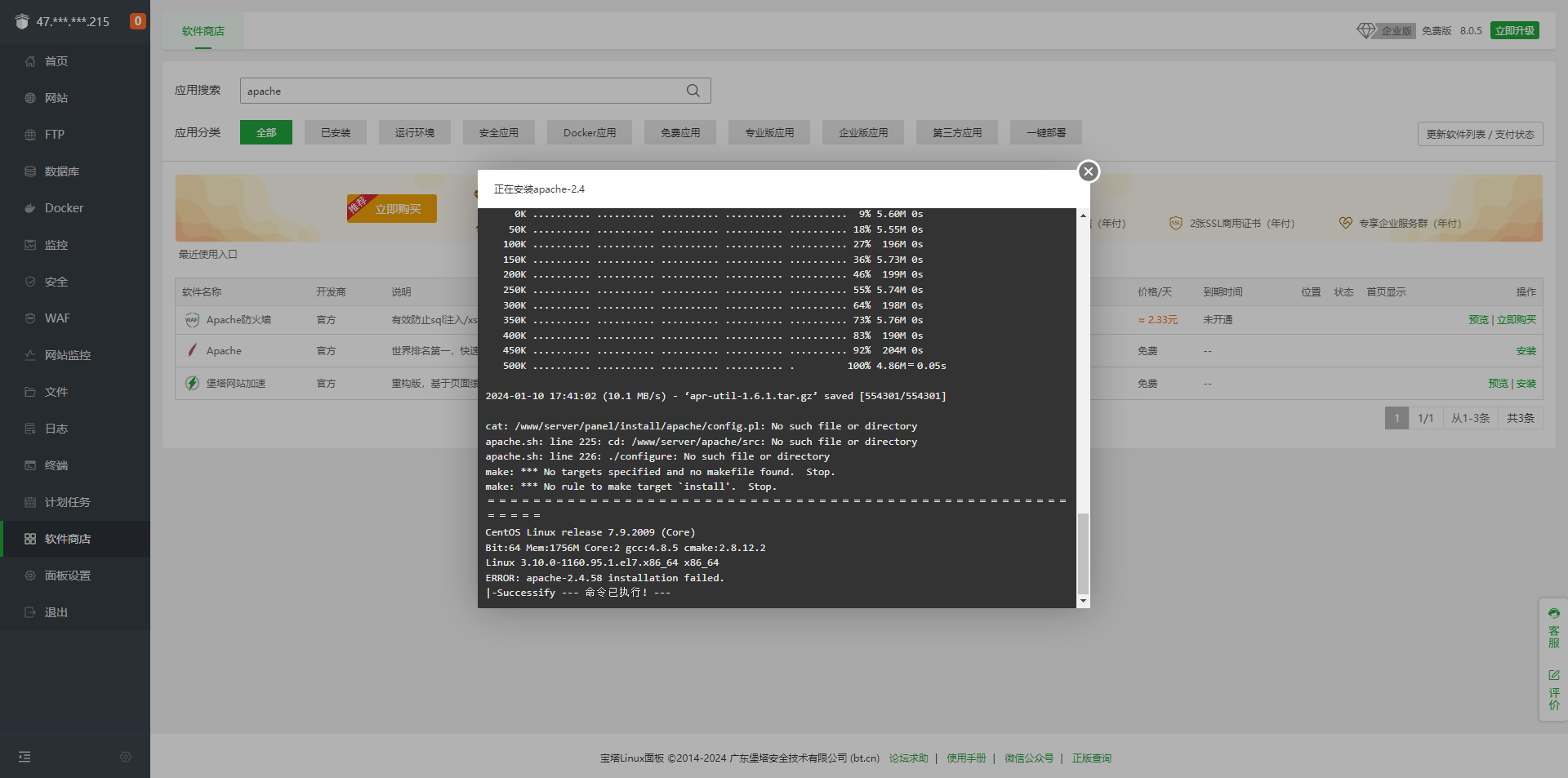
Task: Click the gear icon beside 面板设置
Action: (30, 576)
